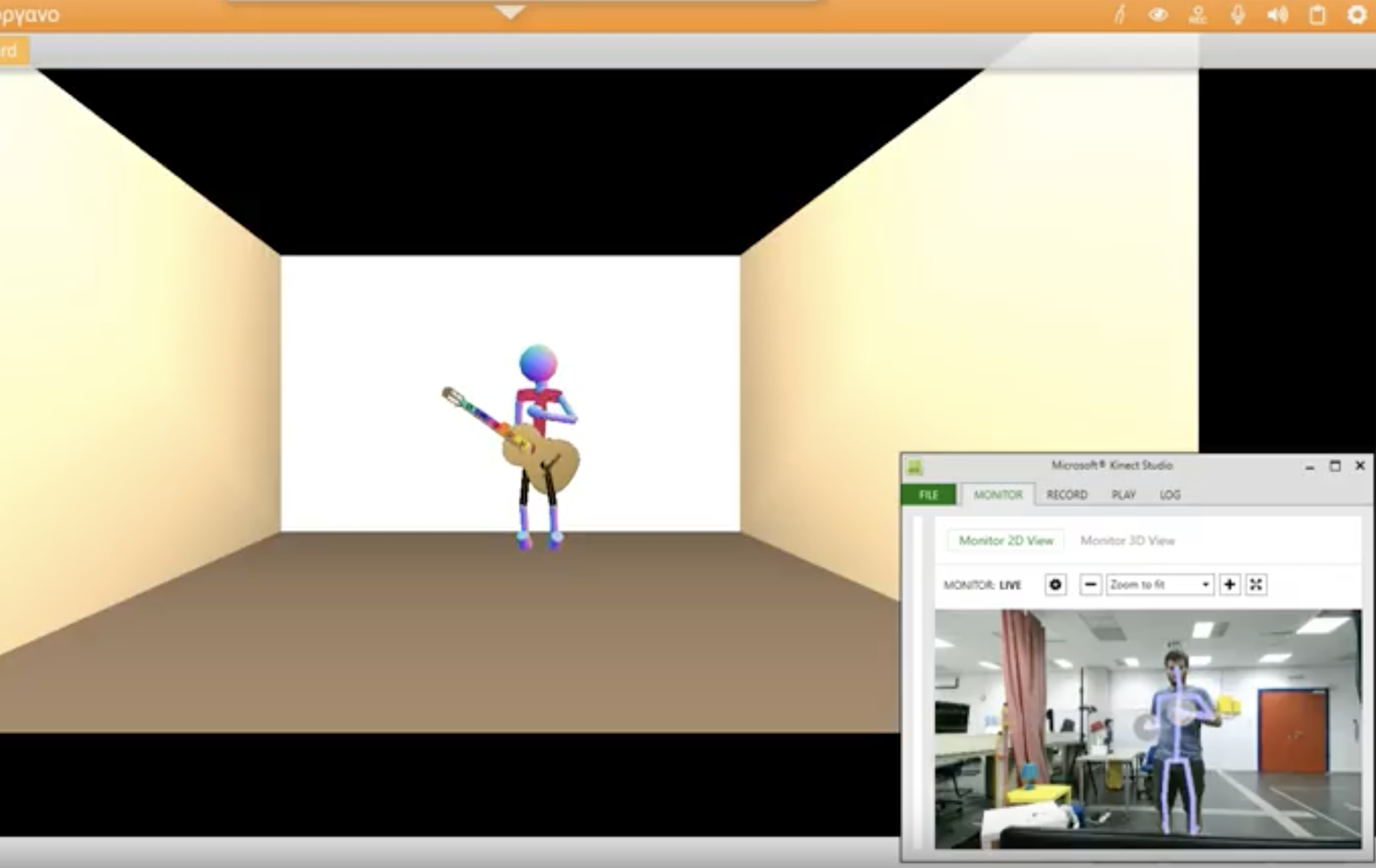Click the 'Microsoft Kinect Studio' title text
The image size is (1376, 868).
point(1112,465)
